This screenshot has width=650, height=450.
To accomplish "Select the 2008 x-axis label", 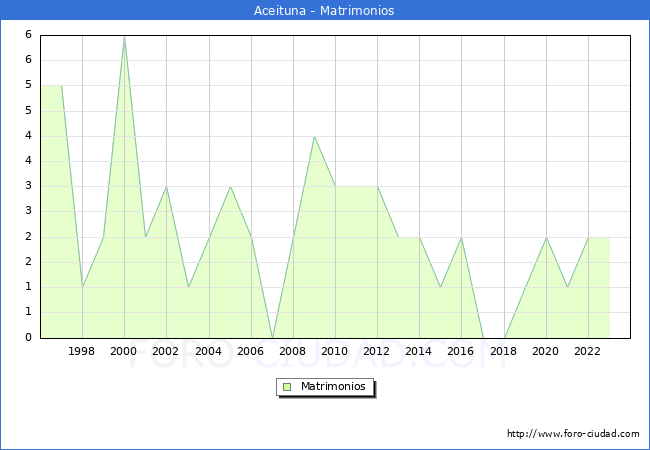I will click(293, 351).
